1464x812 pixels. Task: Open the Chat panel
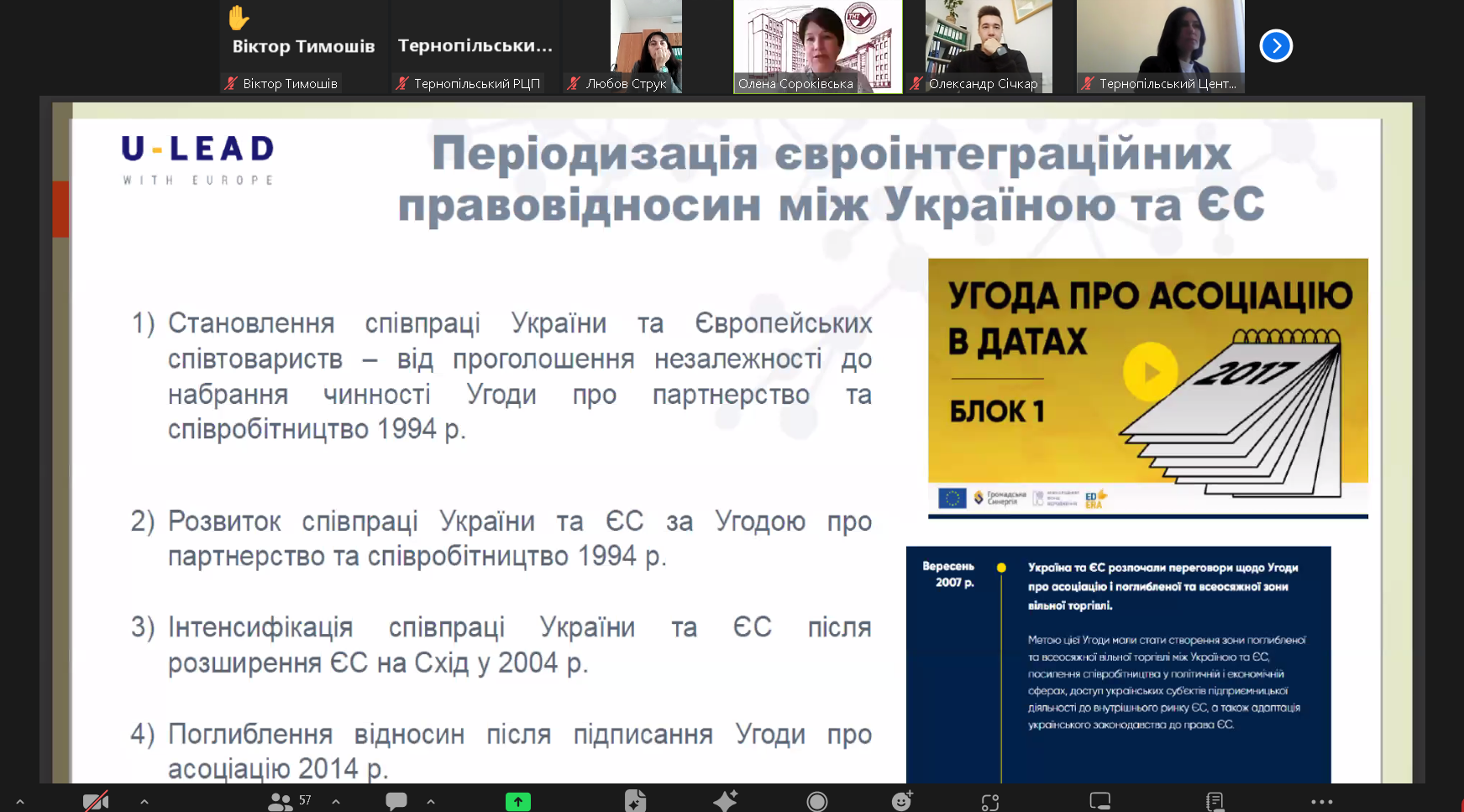coord(396,801)
